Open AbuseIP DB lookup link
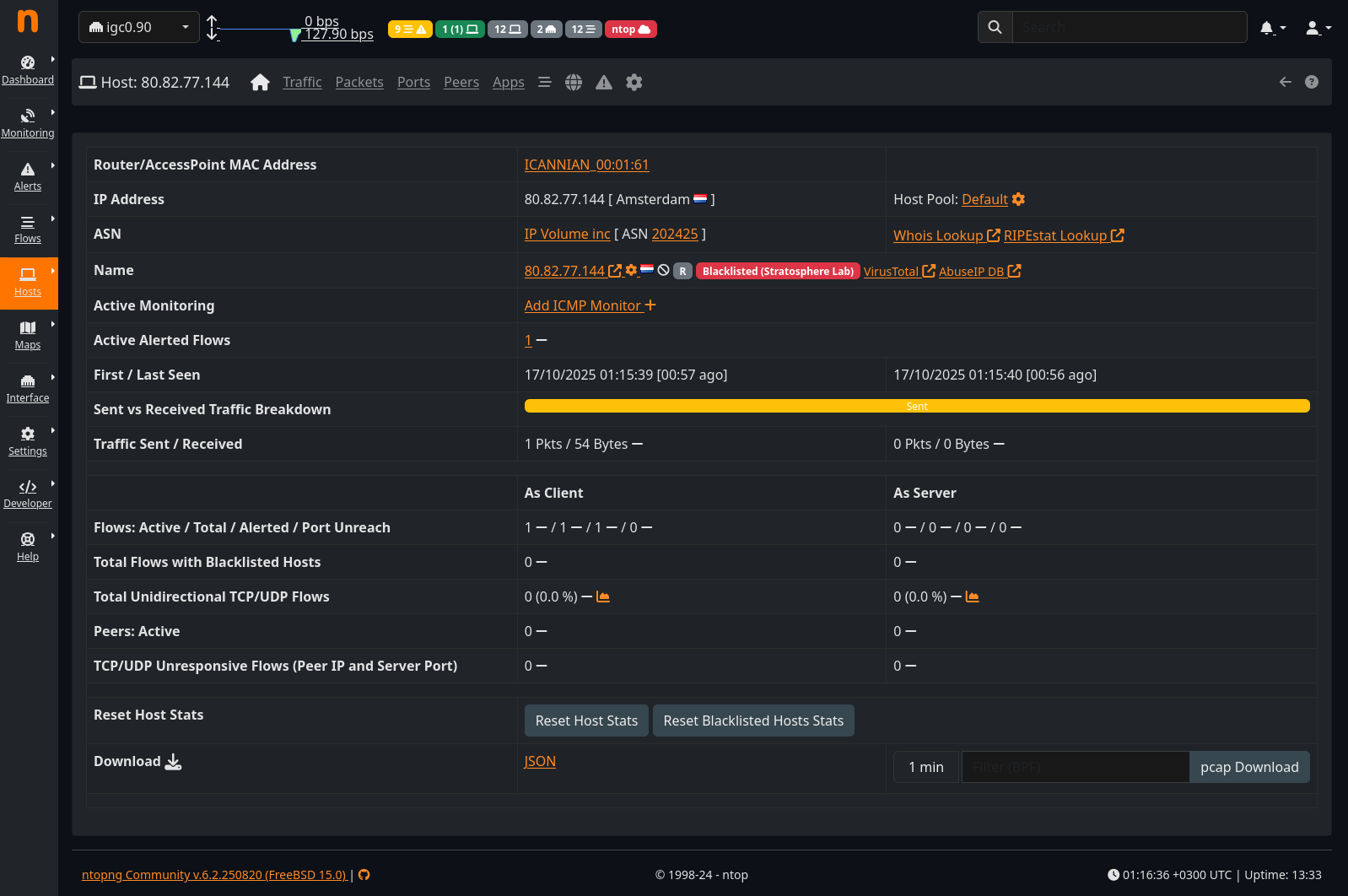Image resolution: width=1348 pixels, height=896 pixels. coord(980,271)
